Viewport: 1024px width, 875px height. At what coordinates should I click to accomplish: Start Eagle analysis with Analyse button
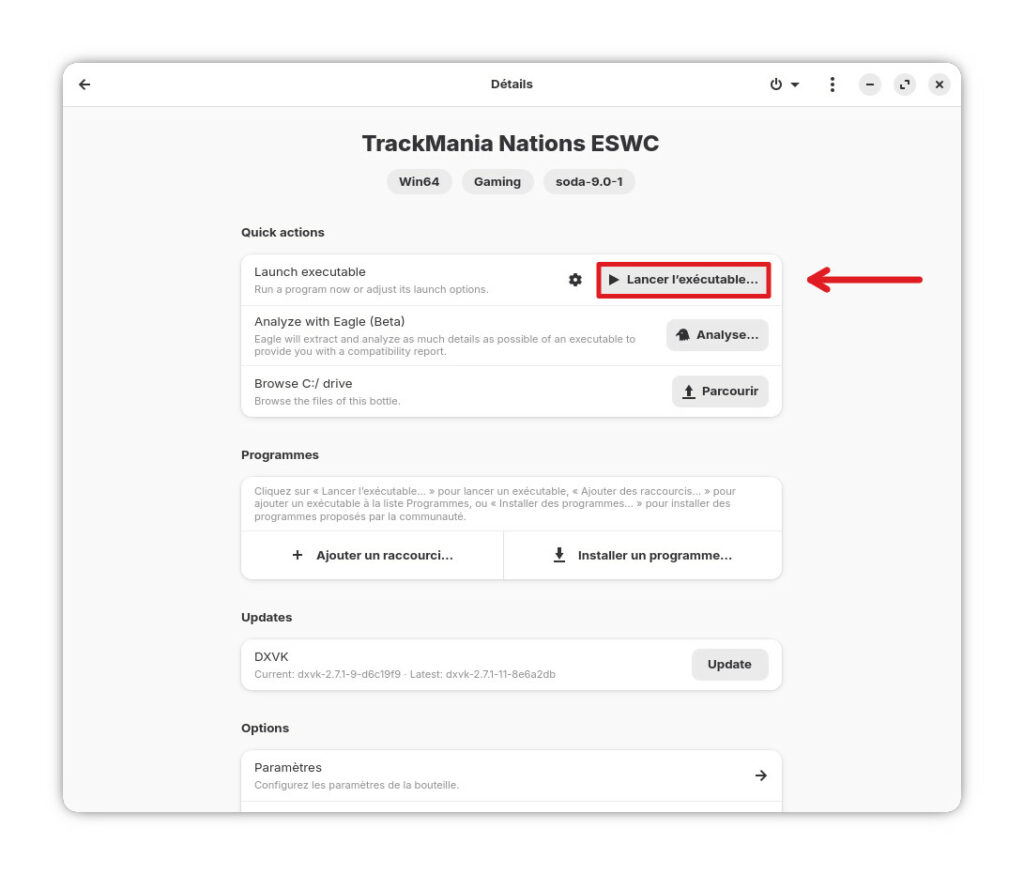pyautogui.click(x=717, y=335)
